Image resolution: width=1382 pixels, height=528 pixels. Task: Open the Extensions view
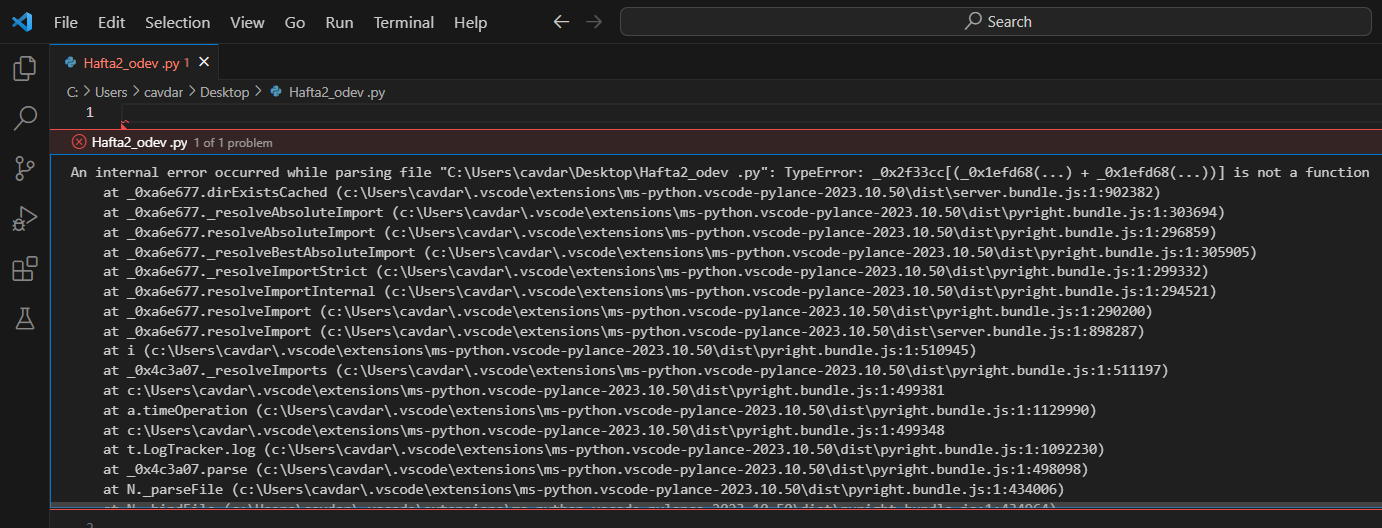(x=24, y=269)
